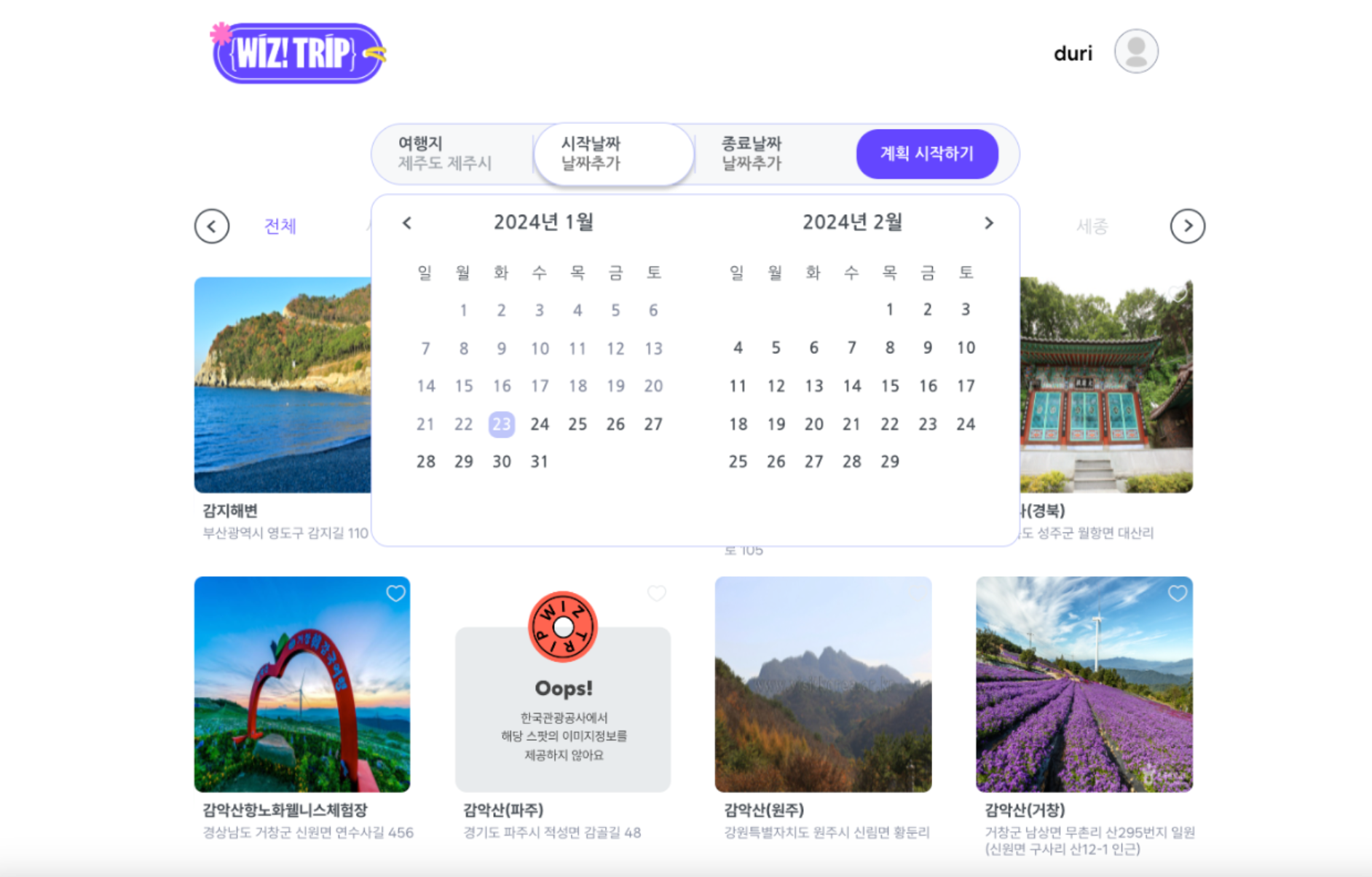Like the 감악산(파주) card heart

point(656,594)
